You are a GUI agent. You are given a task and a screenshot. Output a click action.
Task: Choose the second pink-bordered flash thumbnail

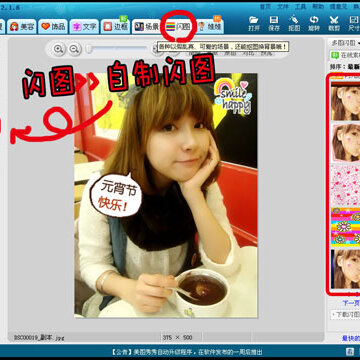(345, 142)
